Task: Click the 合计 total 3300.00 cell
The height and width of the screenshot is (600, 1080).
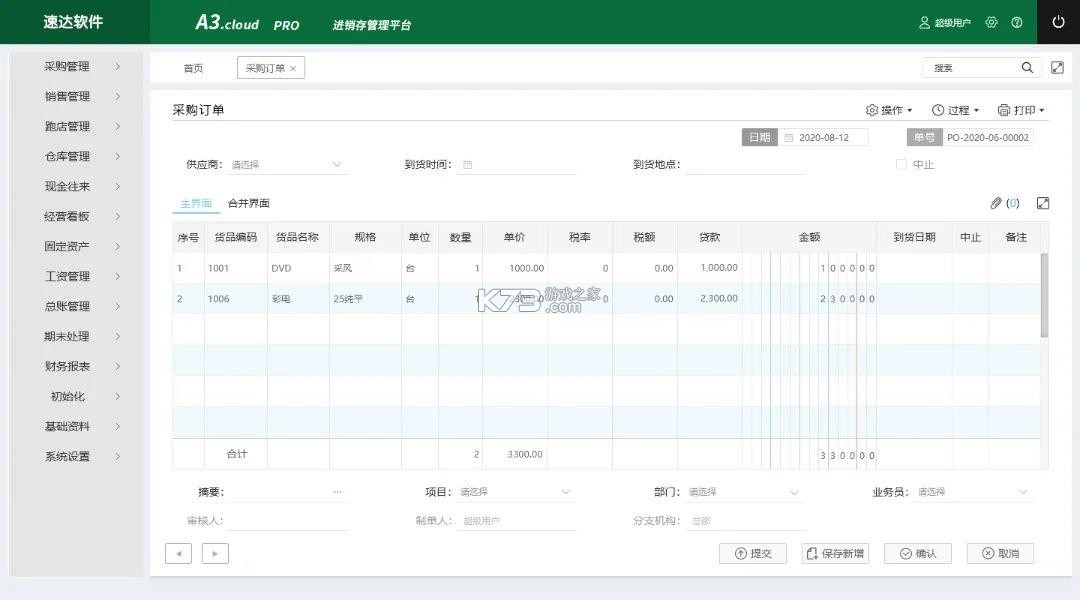Action: pyautogui.click(x=515, y=455)
